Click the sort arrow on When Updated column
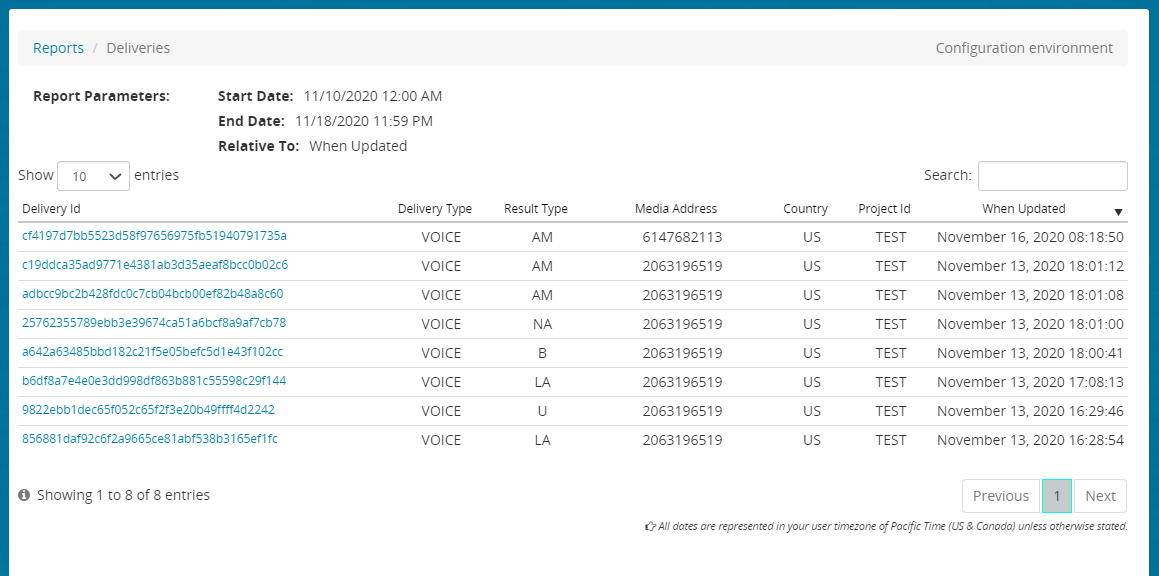 pyautogui.click(x=1118, y=212)
